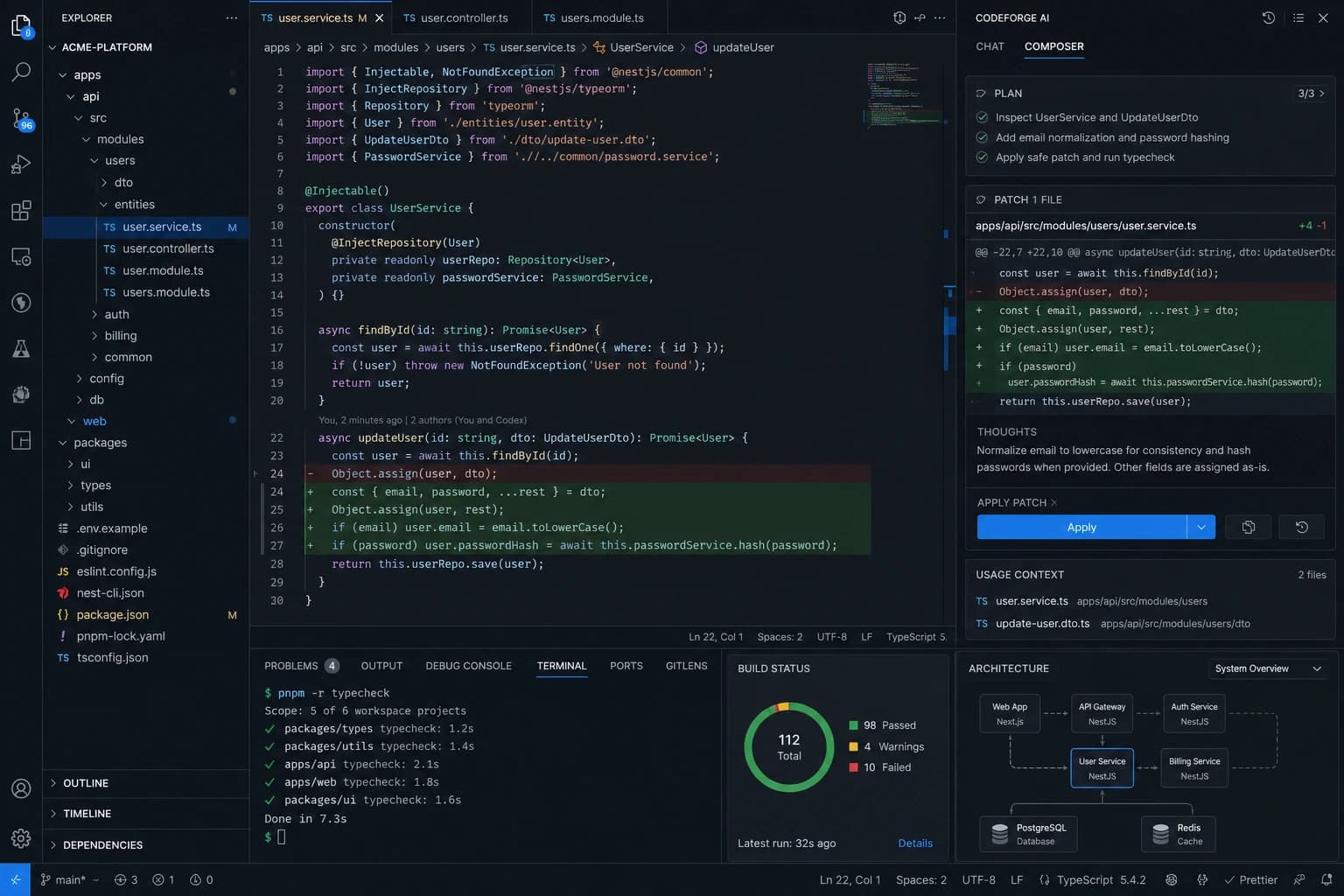Expand the plan 3/3 step indicator
Image resolution: width=1344 pixels, height=896 pixels.
(x=1311, y=93)
